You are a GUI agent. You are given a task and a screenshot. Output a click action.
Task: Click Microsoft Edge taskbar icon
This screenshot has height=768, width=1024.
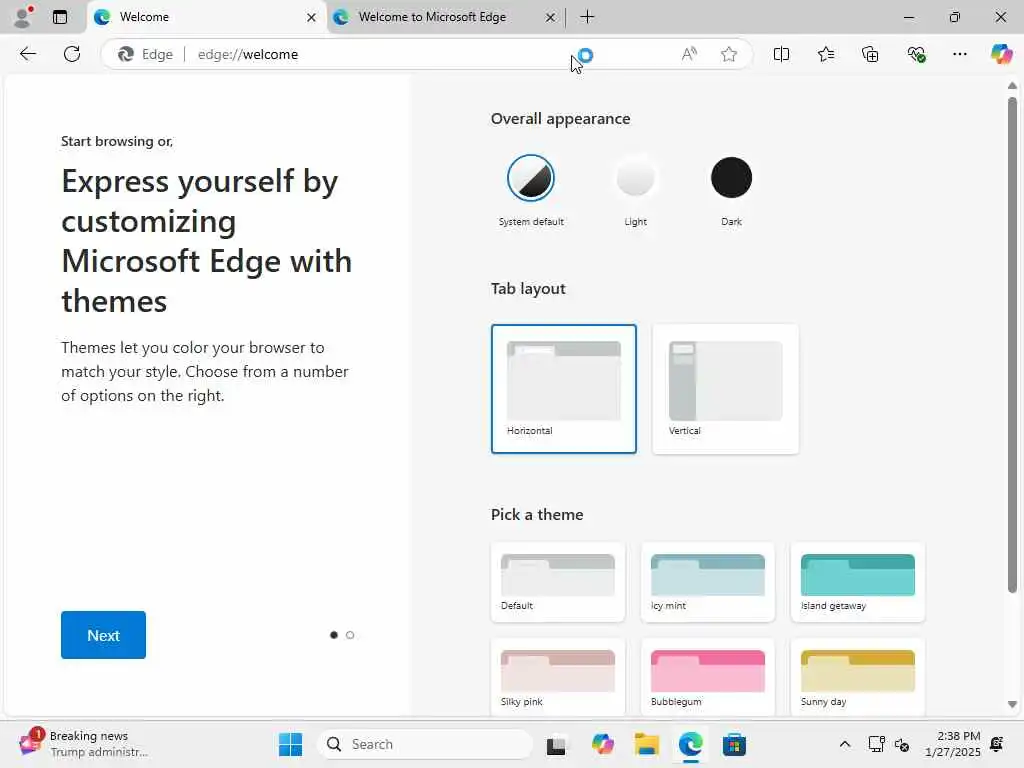[690, 744]
